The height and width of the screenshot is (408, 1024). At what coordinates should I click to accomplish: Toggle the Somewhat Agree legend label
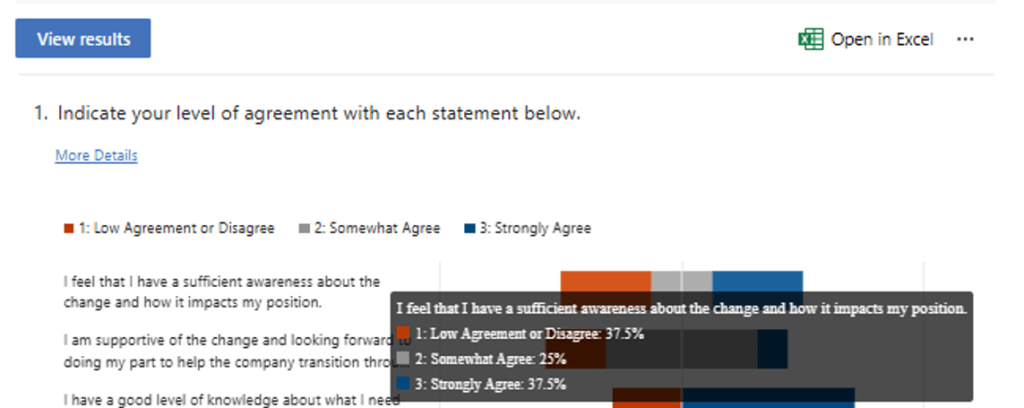(x=377, y=228)
